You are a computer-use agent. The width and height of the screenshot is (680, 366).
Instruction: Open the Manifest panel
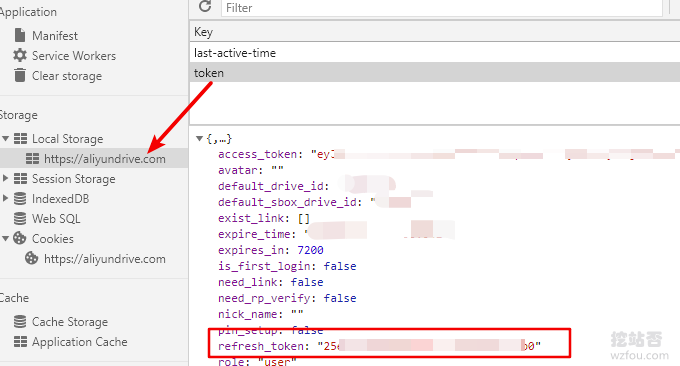tap(55, 36)
